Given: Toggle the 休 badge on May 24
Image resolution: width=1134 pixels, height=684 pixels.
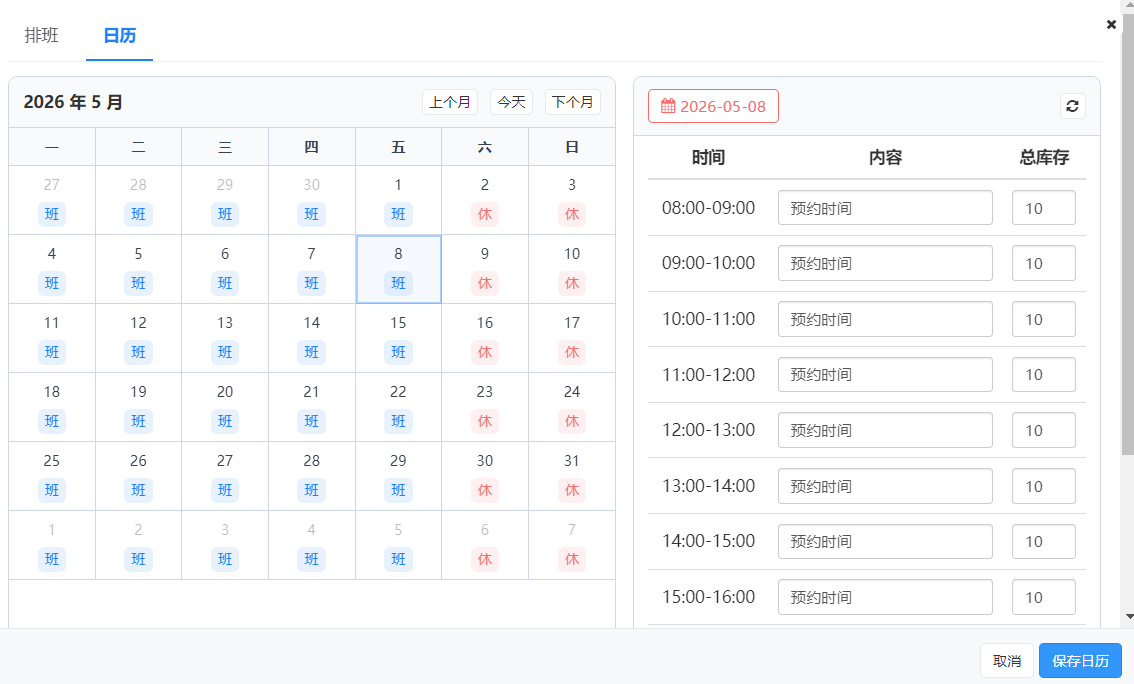Looking at the screenshot, I should pos(572,422).
